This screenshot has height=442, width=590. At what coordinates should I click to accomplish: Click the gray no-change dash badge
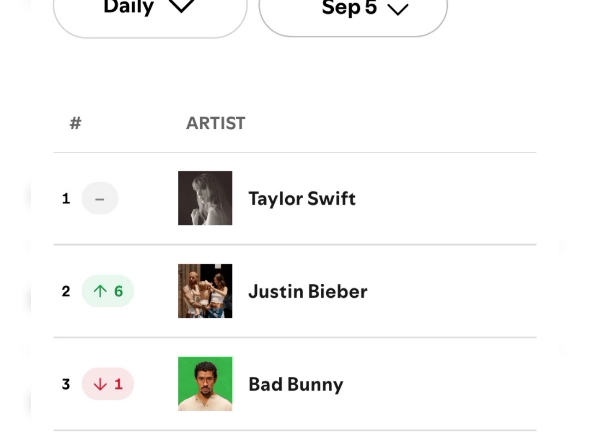(100, 198)
